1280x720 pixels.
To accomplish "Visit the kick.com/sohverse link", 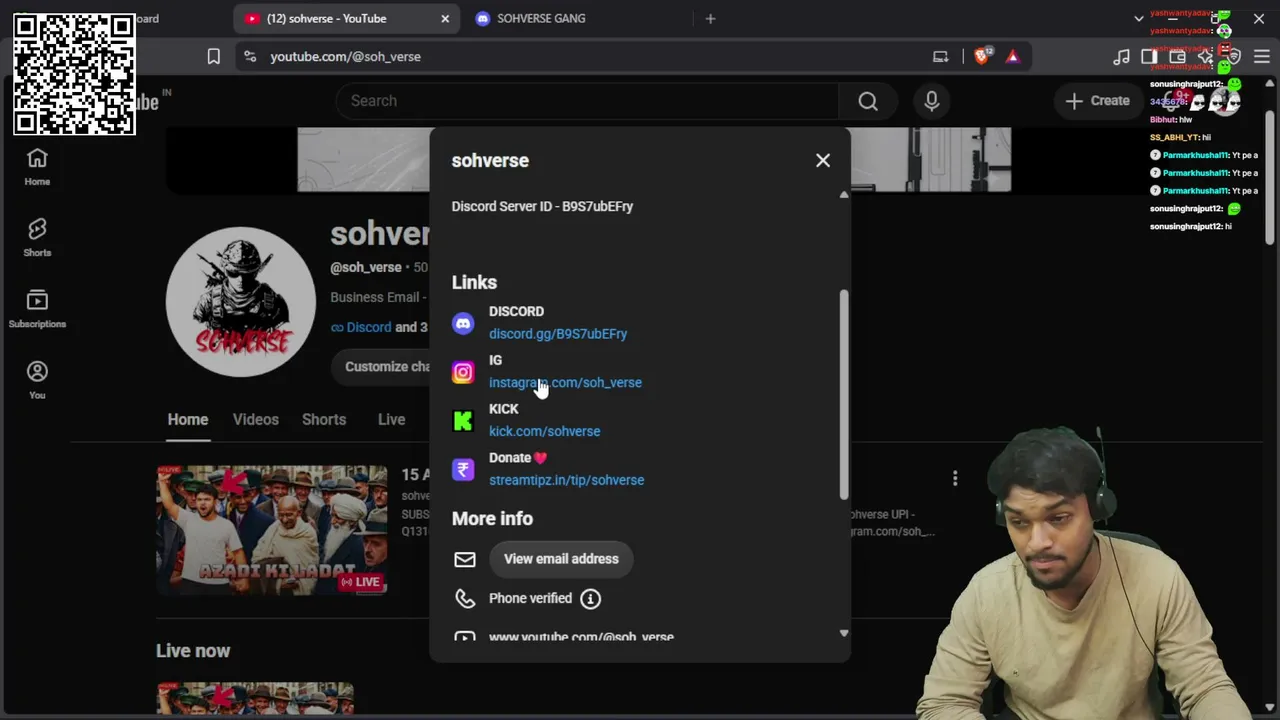I will click(x=544, y=432).
